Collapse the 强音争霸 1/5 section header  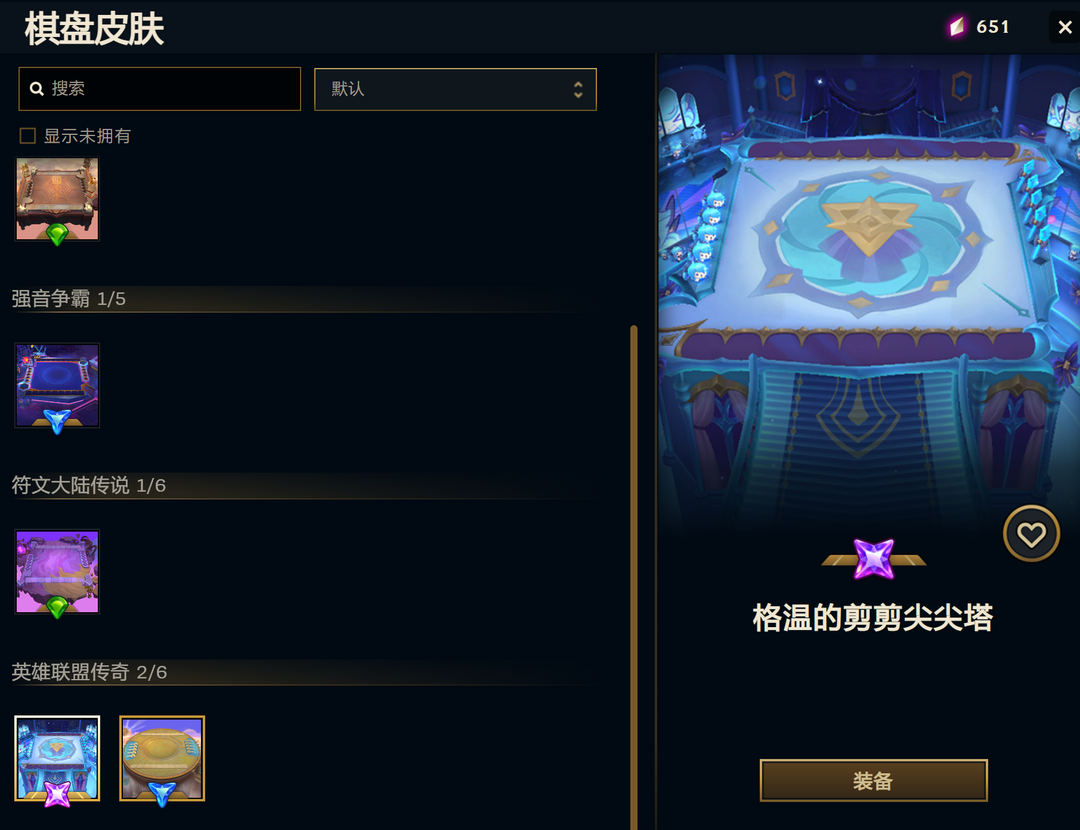tap(303, 299)
